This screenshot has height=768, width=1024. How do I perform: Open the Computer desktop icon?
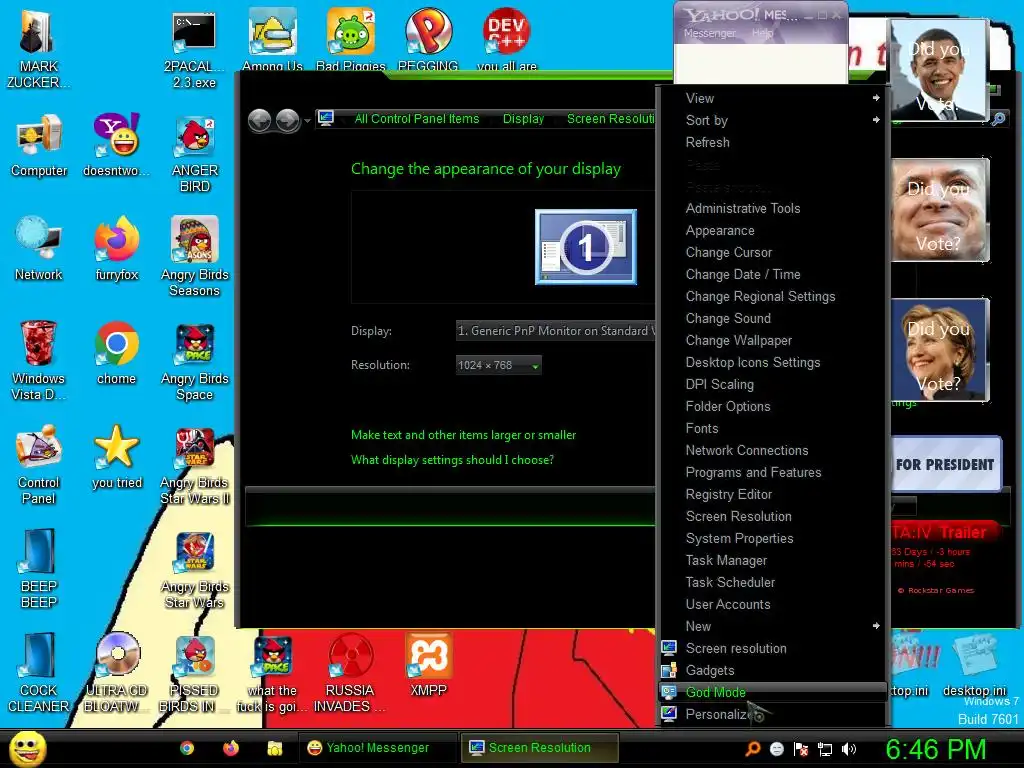coord(39,145)
